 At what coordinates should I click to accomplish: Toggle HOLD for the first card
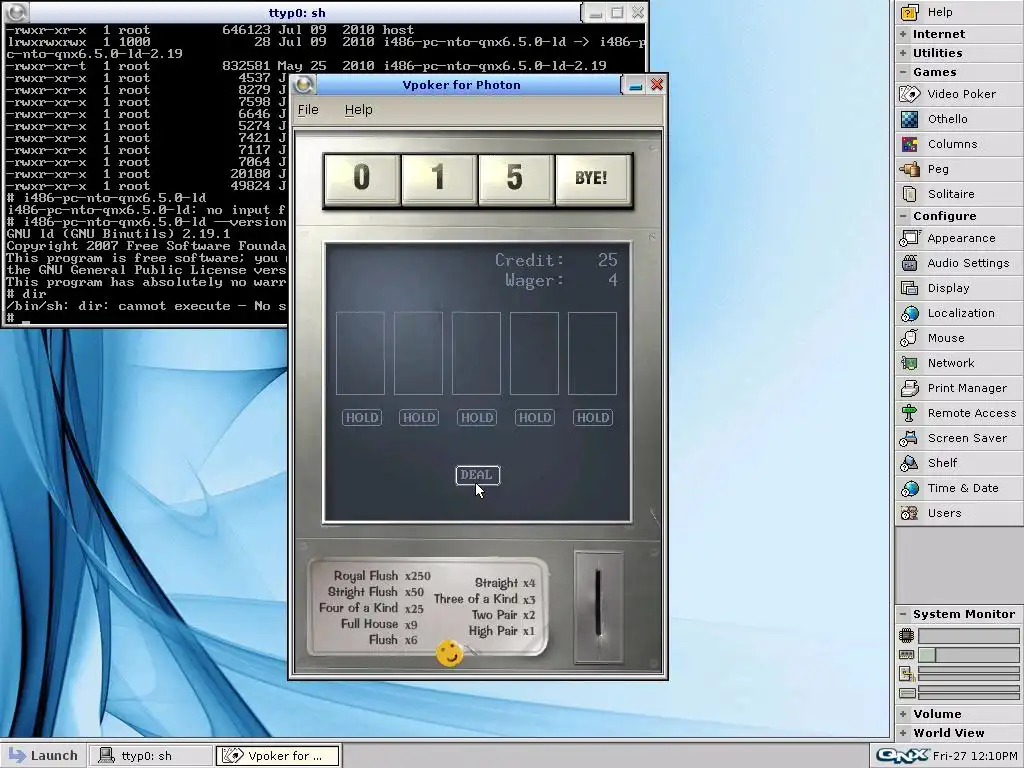[x=362, y=417]
